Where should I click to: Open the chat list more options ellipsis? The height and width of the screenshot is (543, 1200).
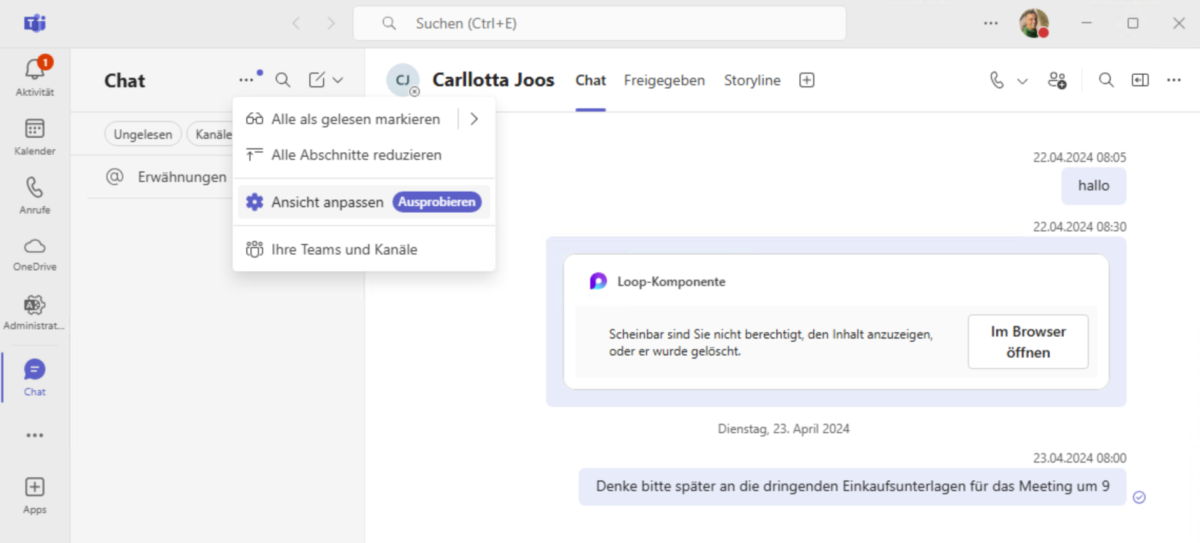tap(247, 80)
